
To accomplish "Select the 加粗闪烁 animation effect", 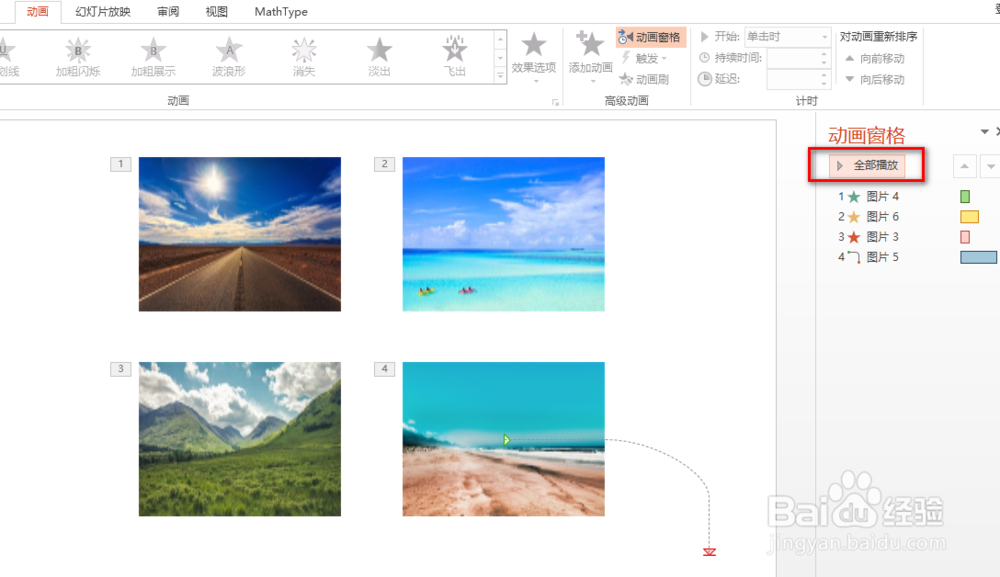I will [77, 57].
